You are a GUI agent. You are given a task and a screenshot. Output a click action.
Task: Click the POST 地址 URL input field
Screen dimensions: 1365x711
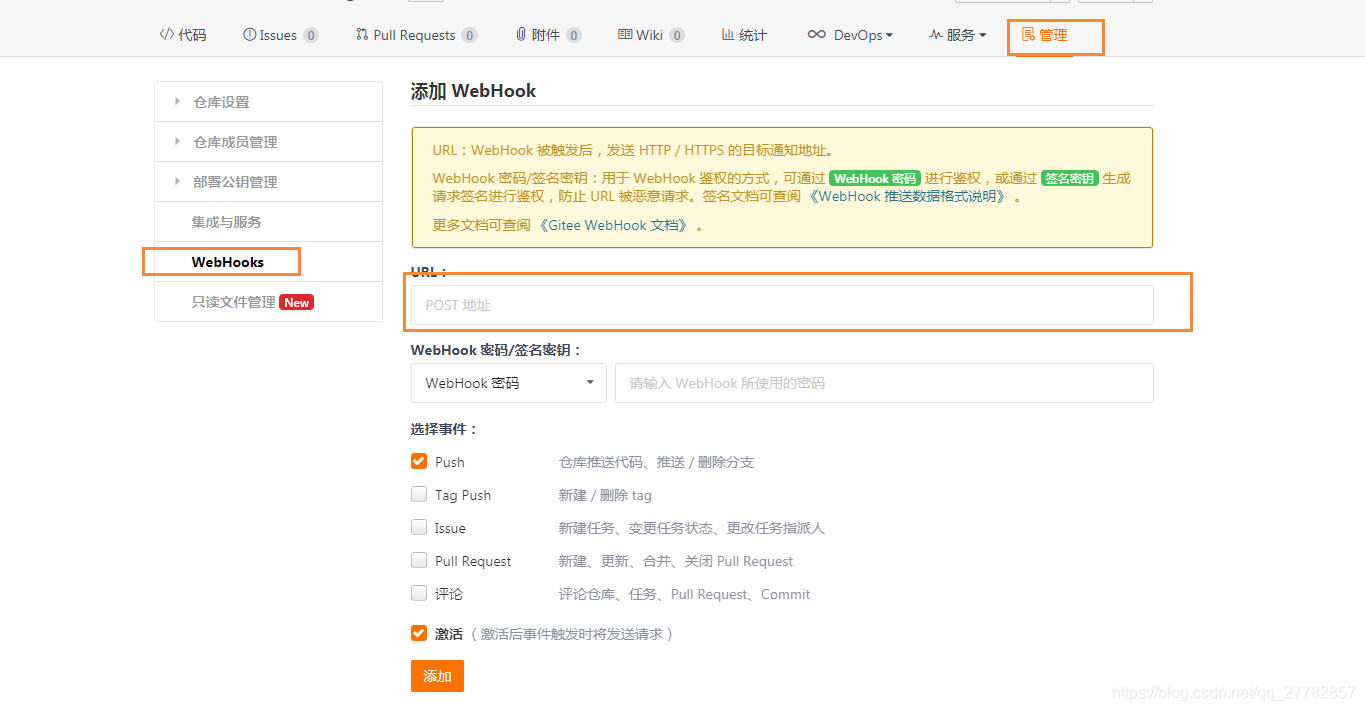782,305
